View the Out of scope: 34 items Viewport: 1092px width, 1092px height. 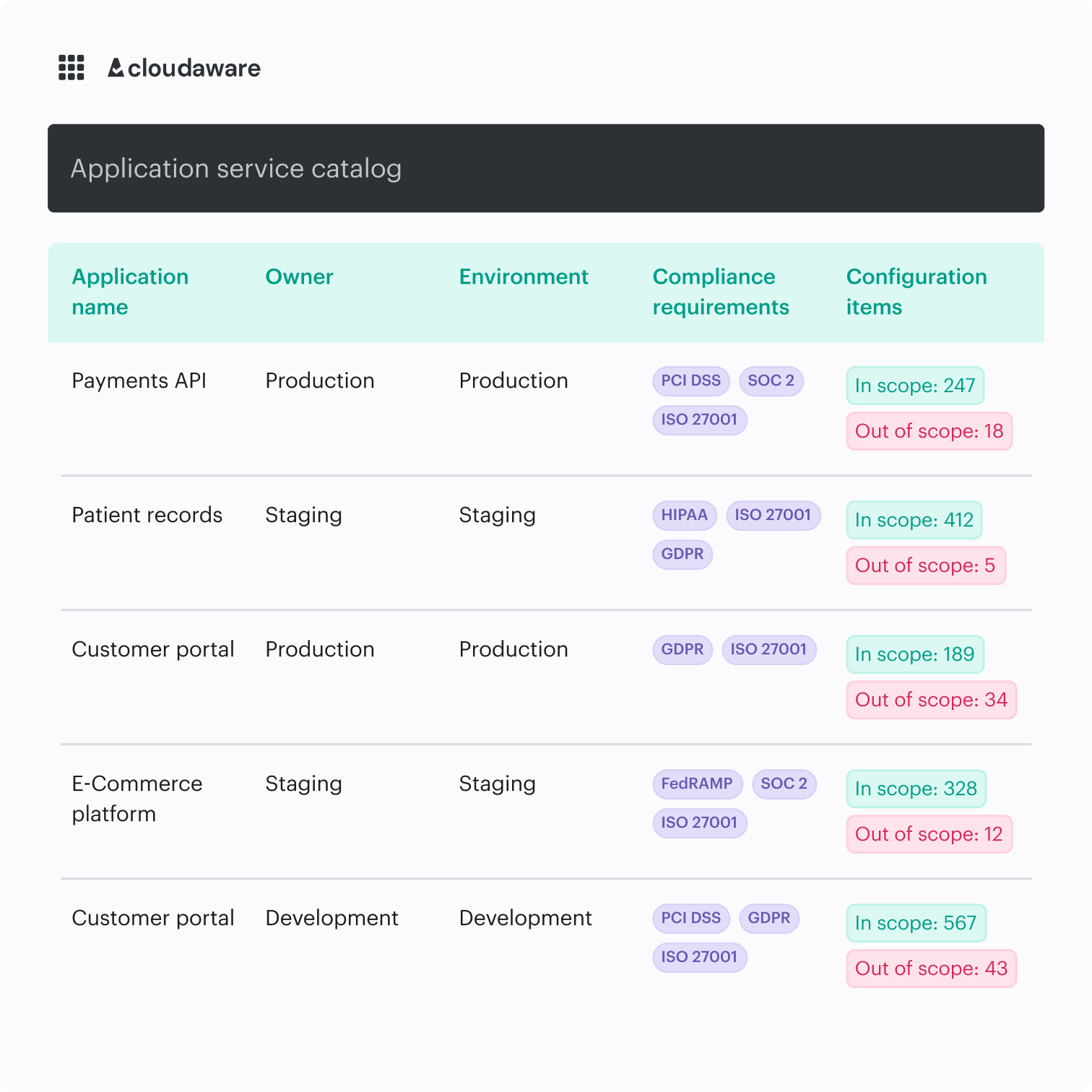point(931,700)
